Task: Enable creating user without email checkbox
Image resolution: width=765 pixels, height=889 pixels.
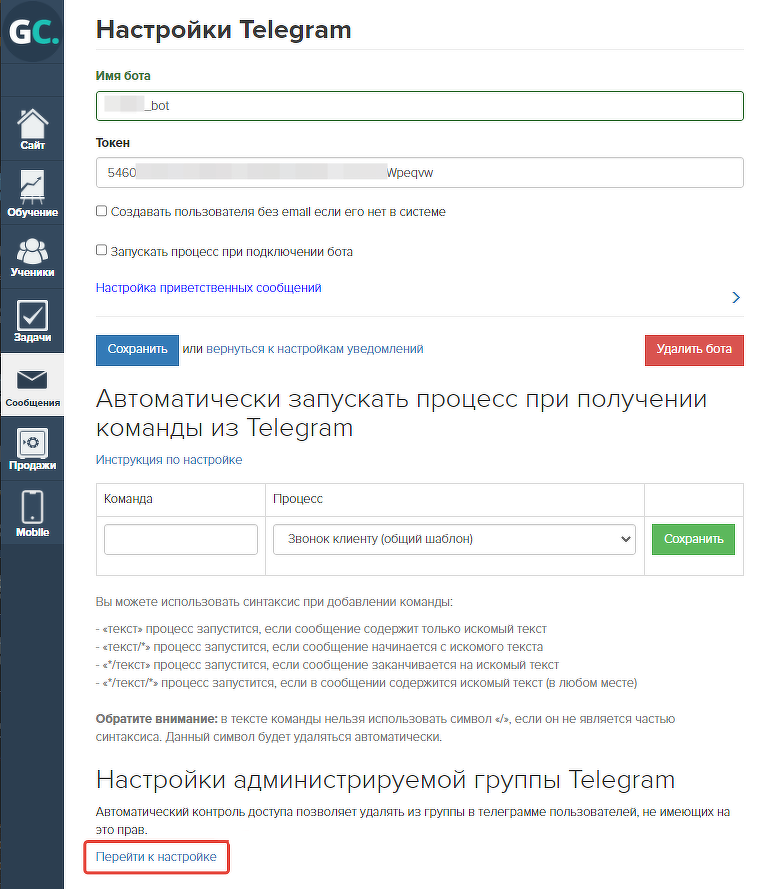Action: click(x=102, y=211)
